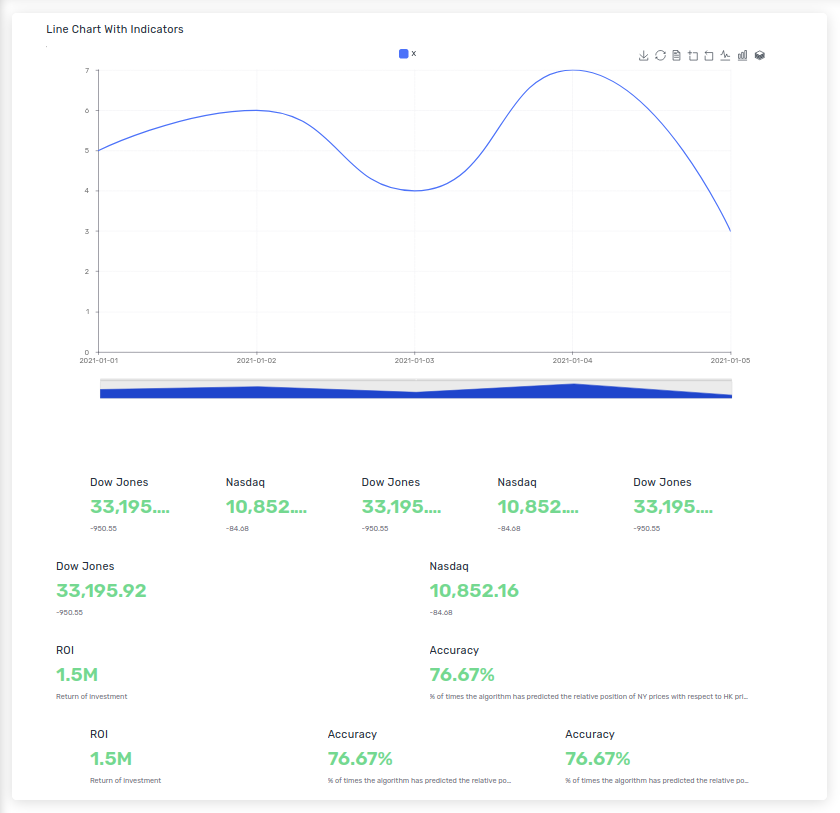Switch to line chart type
Viewport: 840px width, 813px height.
[725, 55]
